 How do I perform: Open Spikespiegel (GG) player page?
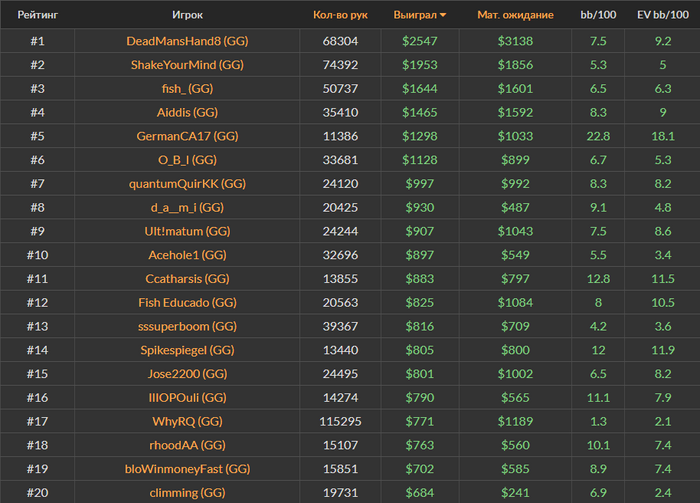[x=188, y=350]
